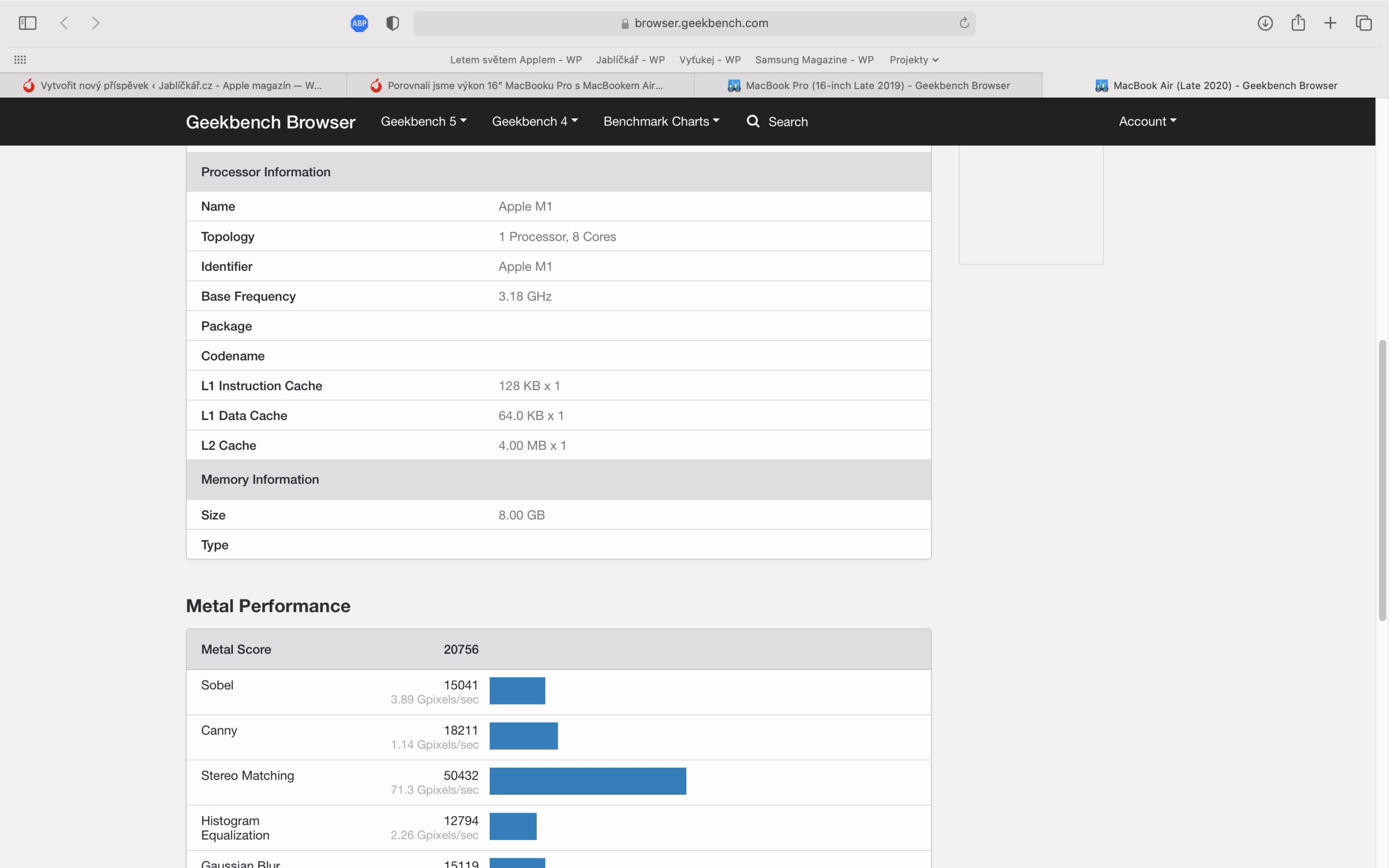Open the Benchmark Charts dropdown menu
The image size is (1389, 868).
pyautogui.click(x=661, y=121)
